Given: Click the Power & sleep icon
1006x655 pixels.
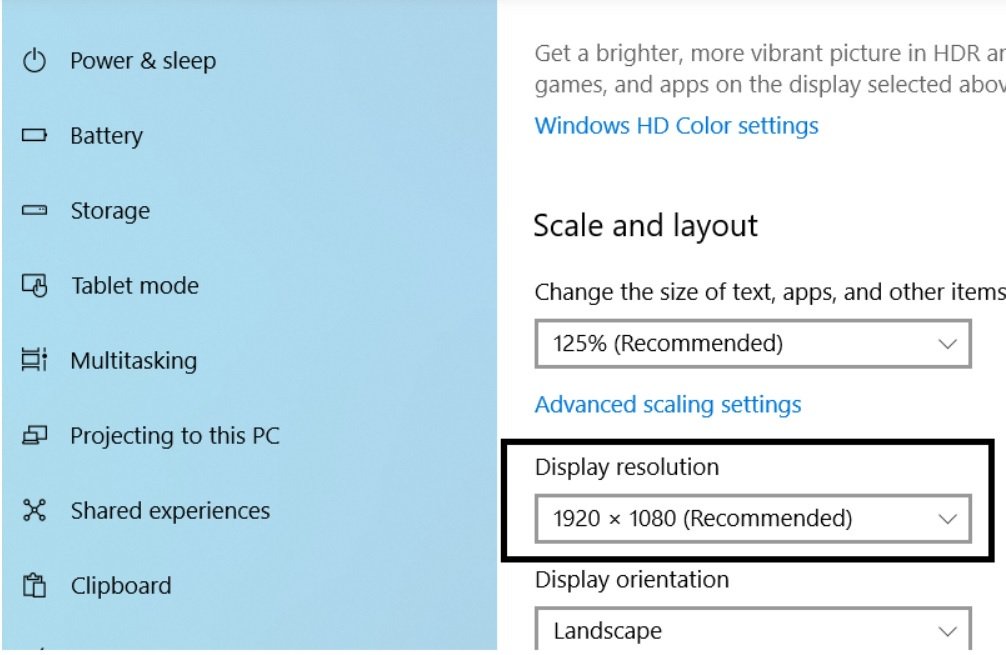Looking at the screenshot, I should pyautogui.click(x=35, y=61).
